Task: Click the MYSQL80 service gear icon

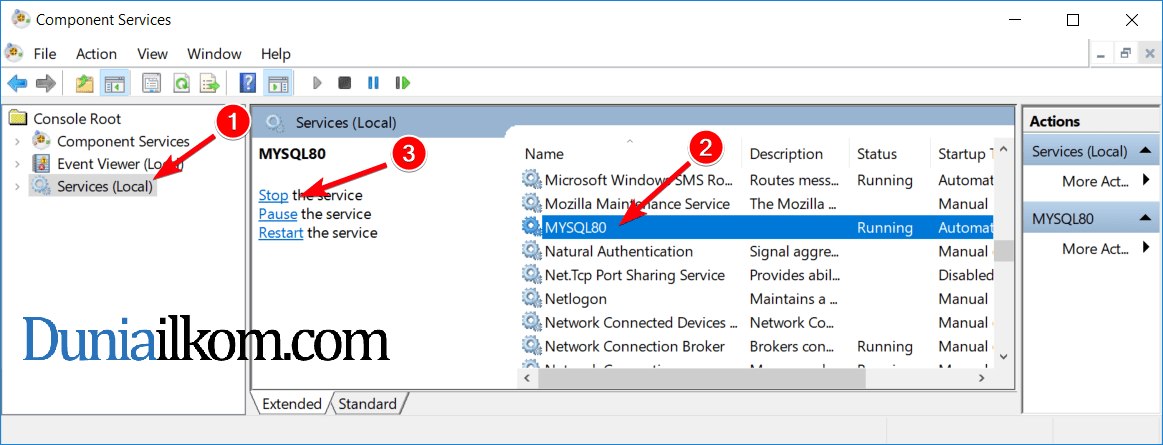Action: point(531,228)
